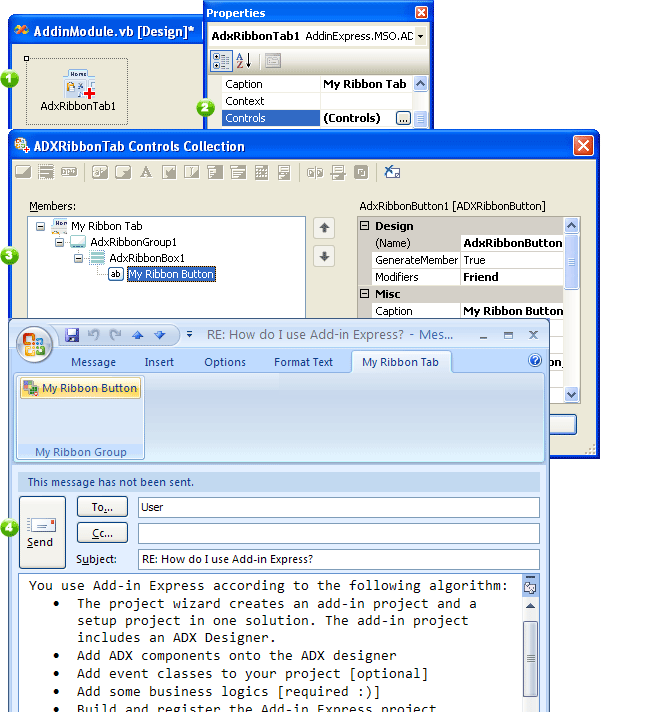Click the letter A label toolbar icon
Image resolution: width=645 pixels, height=712 pixels.
[146, 172]
